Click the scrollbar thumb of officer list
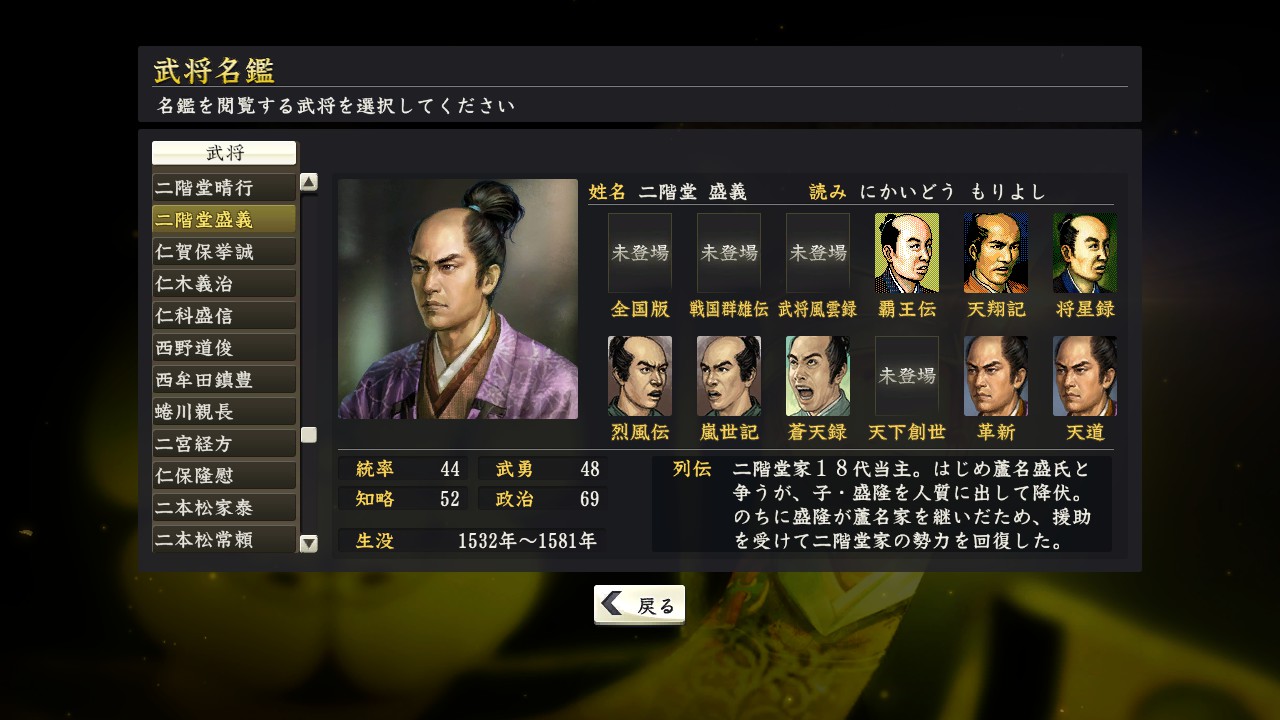The height and width of the screenshot is (720, 1280). (309, 435)
